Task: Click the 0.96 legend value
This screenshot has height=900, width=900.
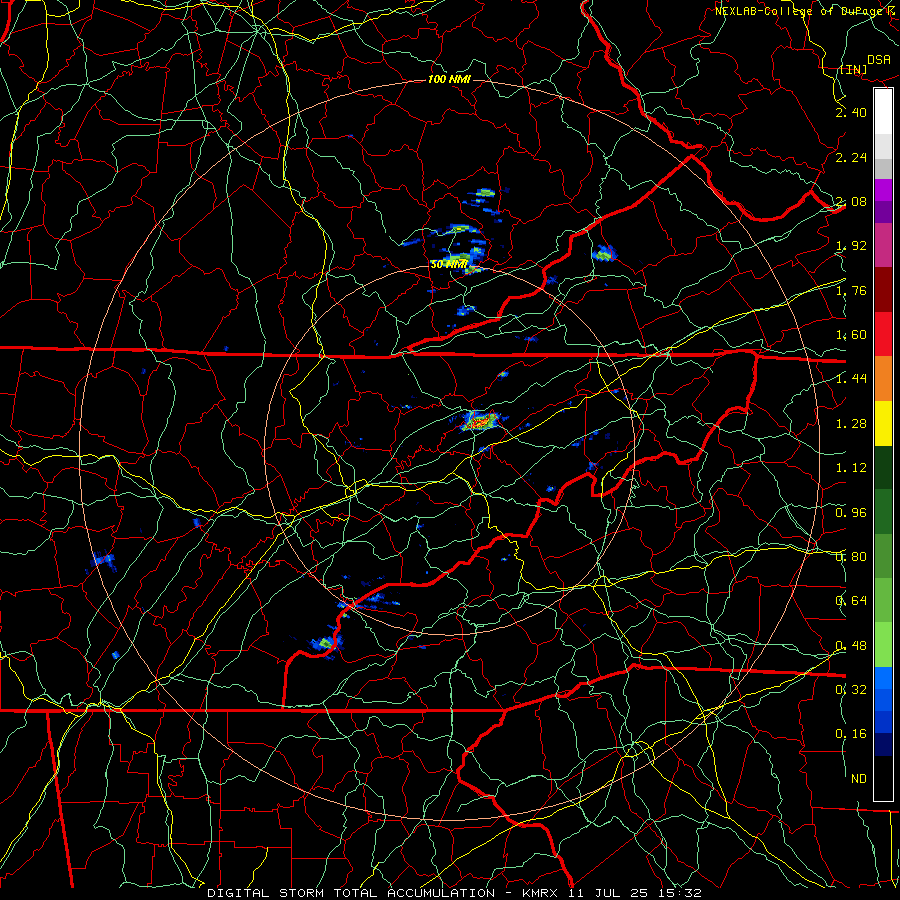Action: click(x=851, y=513)
